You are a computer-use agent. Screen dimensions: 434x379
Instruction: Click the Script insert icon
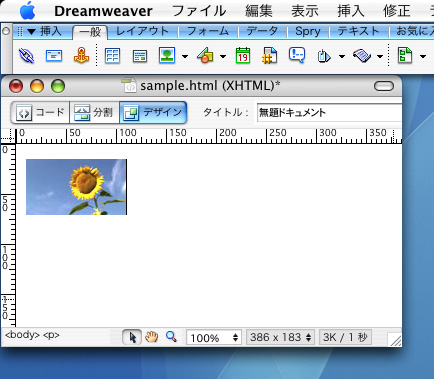(x=362, y=56)
